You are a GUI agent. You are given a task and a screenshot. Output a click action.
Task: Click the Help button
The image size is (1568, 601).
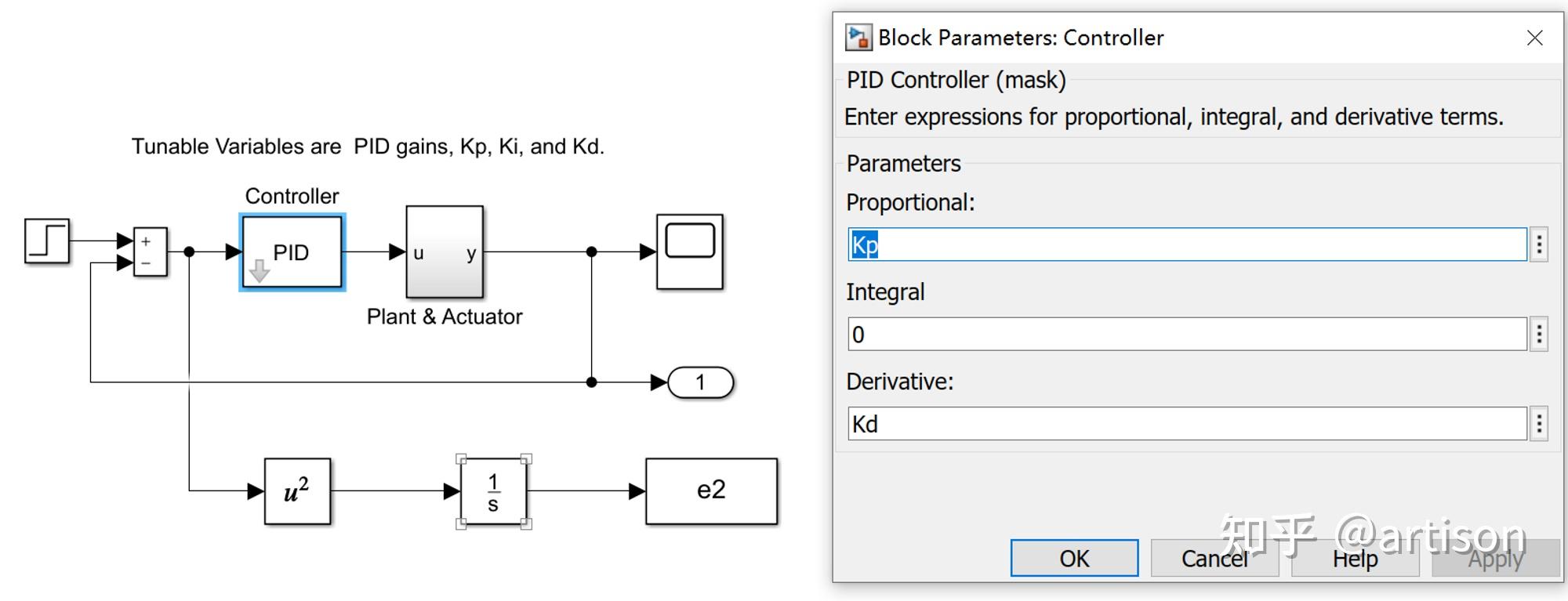[x=1355, y=559]
